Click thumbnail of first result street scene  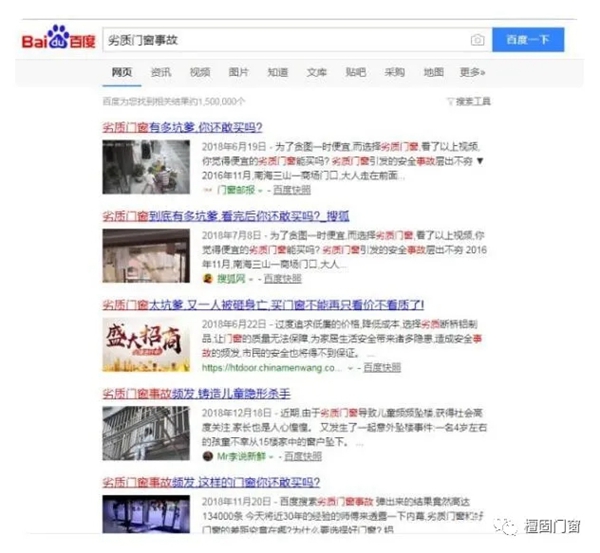(146, 167)
